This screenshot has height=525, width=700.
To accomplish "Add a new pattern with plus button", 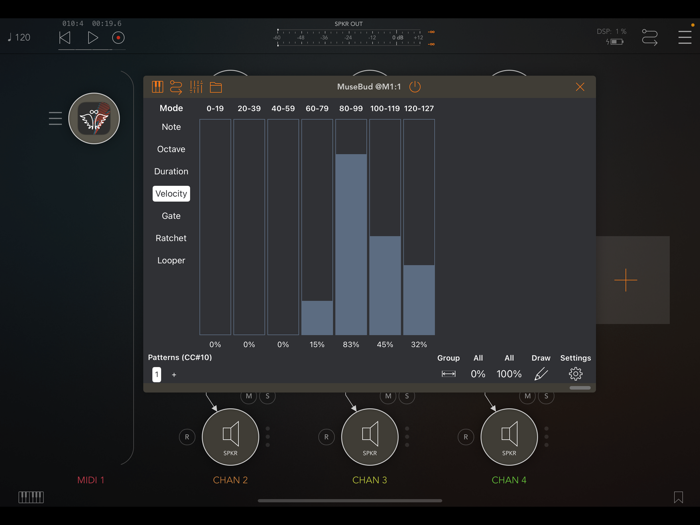I will 174,375.
